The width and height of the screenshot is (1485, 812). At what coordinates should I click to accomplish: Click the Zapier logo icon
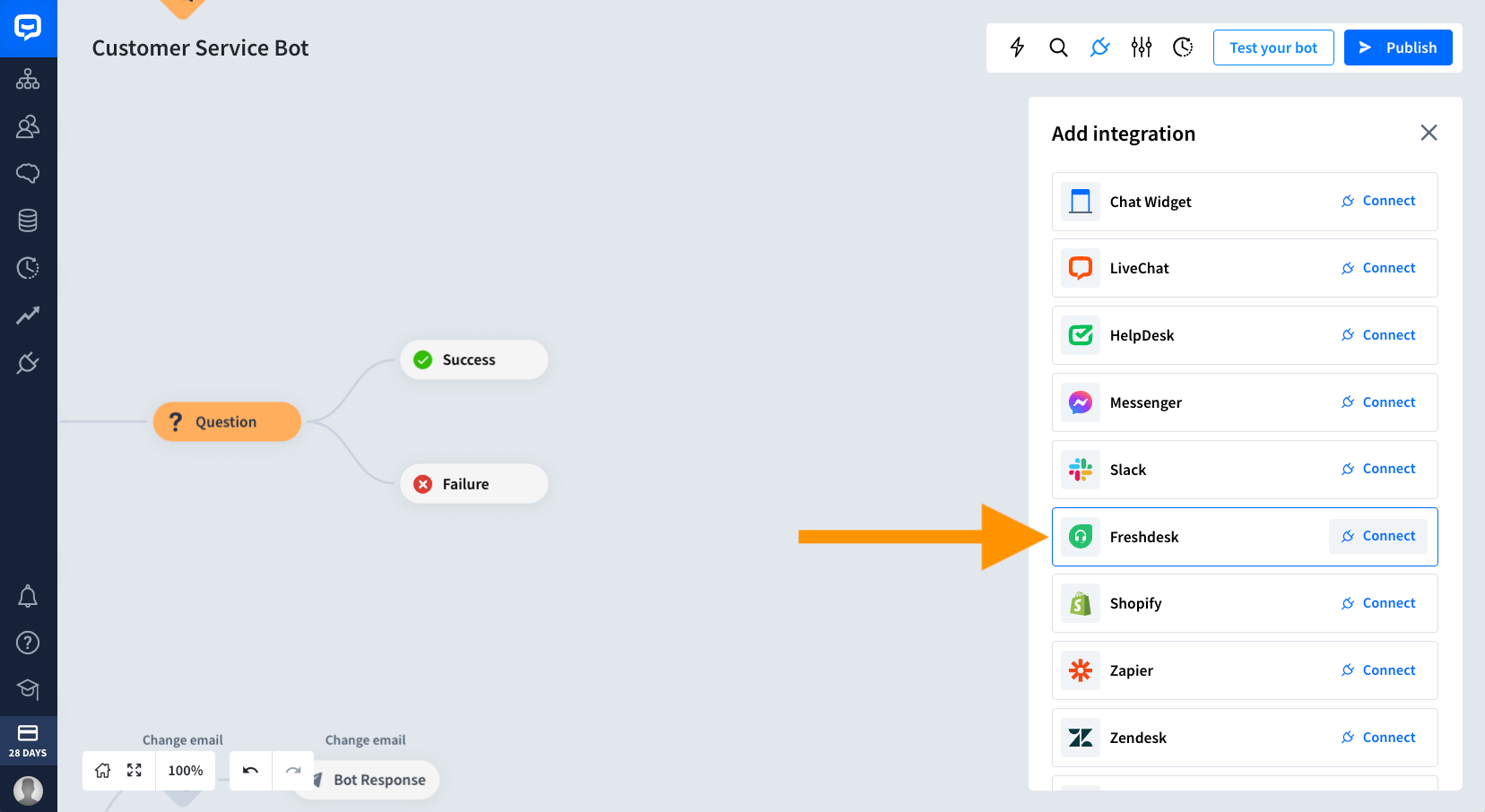(1081, 670)
